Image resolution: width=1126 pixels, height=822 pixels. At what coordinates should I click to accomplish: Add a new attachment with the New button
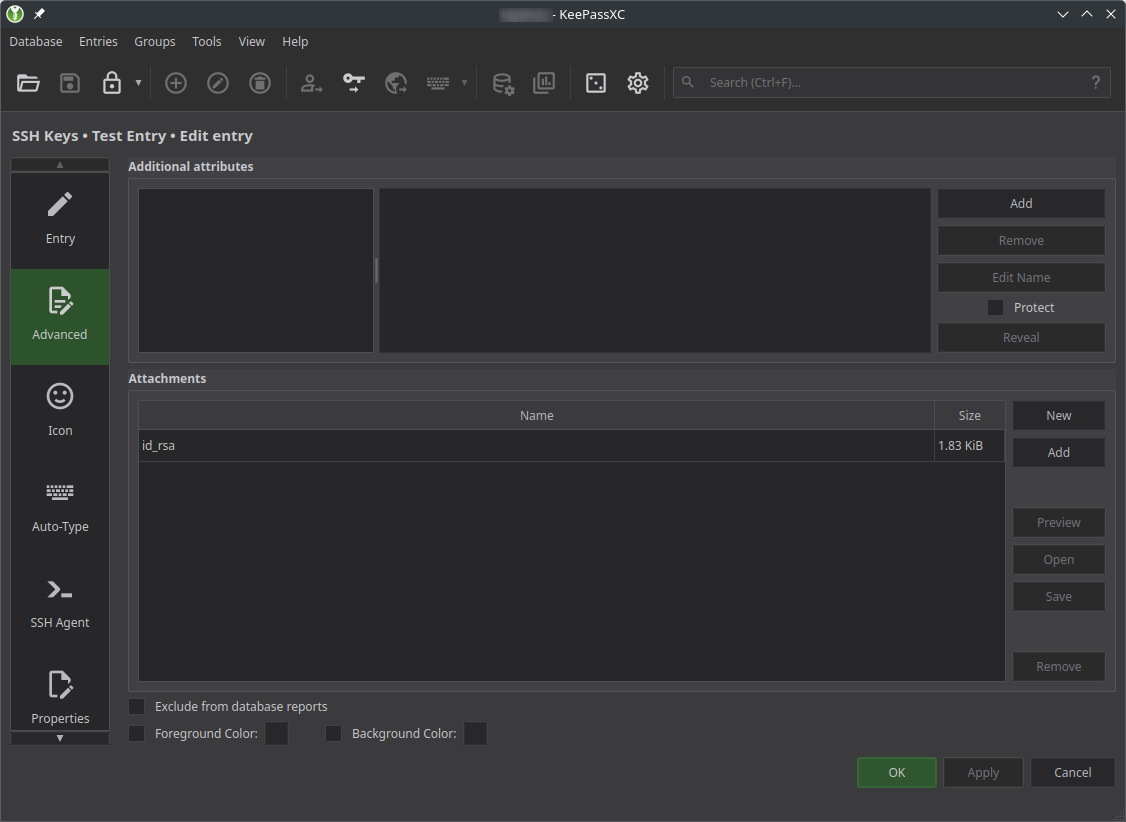coord(1058,415)
